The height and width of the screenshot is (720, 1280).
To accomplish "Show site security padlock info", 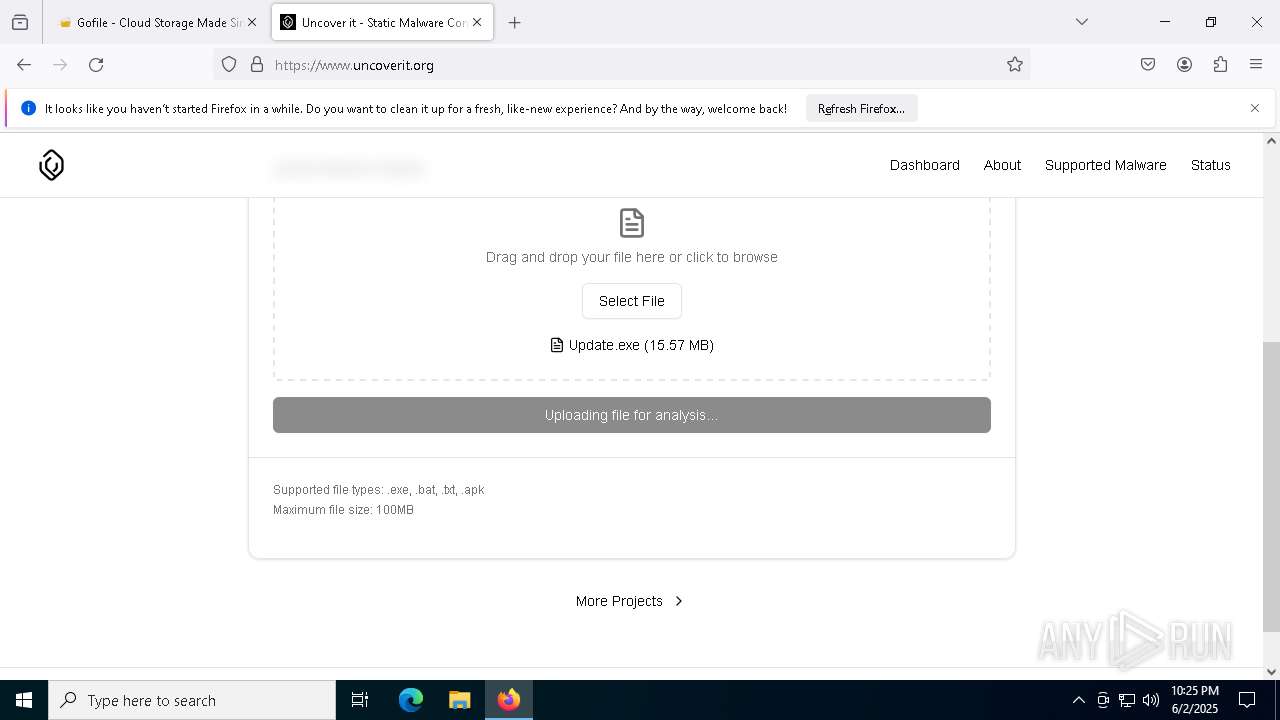I will [257, 65].
